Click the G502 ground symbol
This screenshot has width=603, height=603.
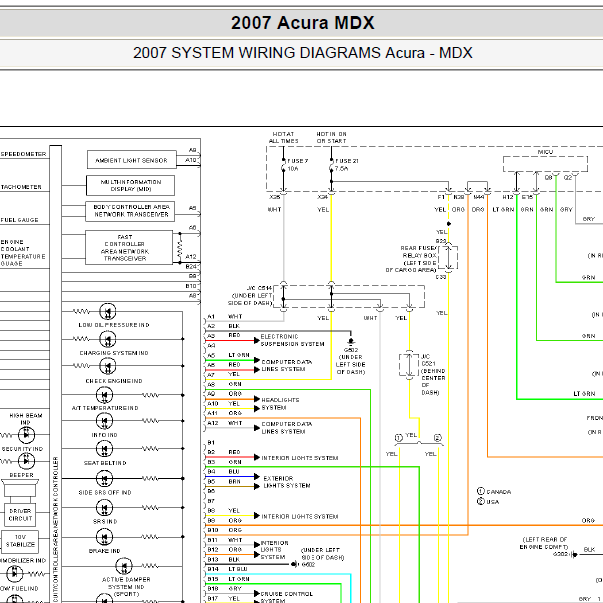pyautogui.click(x=350, y=341)
